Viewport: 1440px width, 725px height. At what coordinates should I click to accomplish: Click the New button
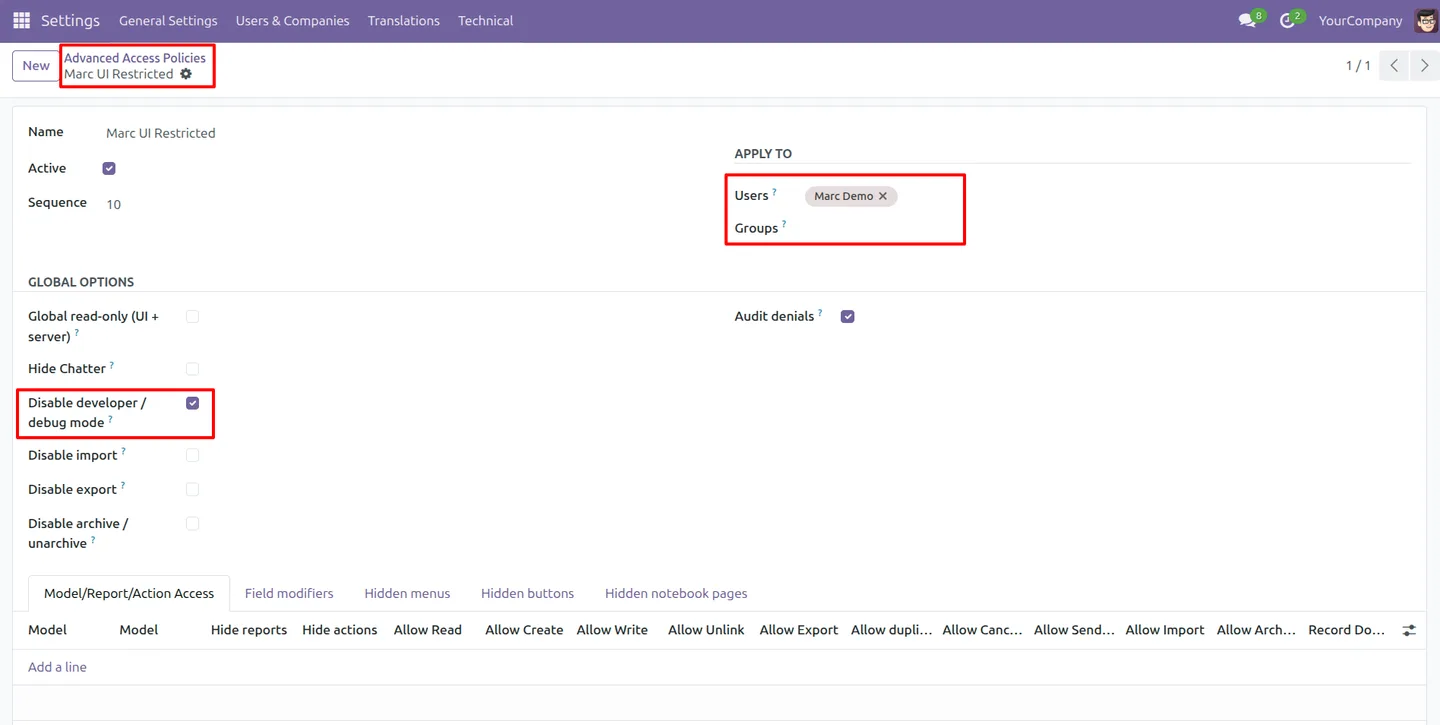tap(36, 65)
